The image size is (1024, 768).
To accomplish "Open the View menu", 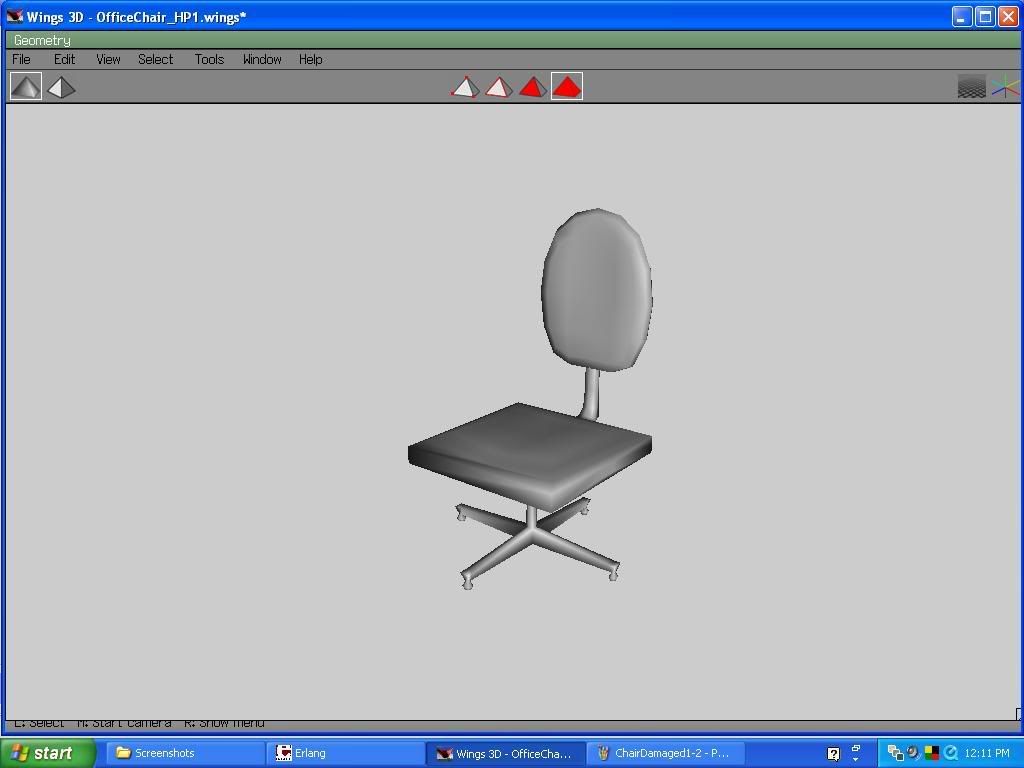I will pyautogui.click(x=107, y=59).
